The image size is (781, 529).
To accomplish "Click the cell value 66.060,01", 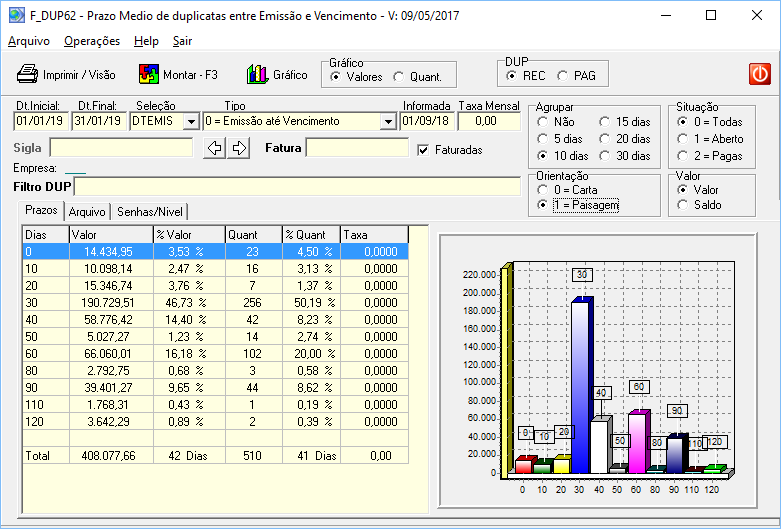I will 111,354.
